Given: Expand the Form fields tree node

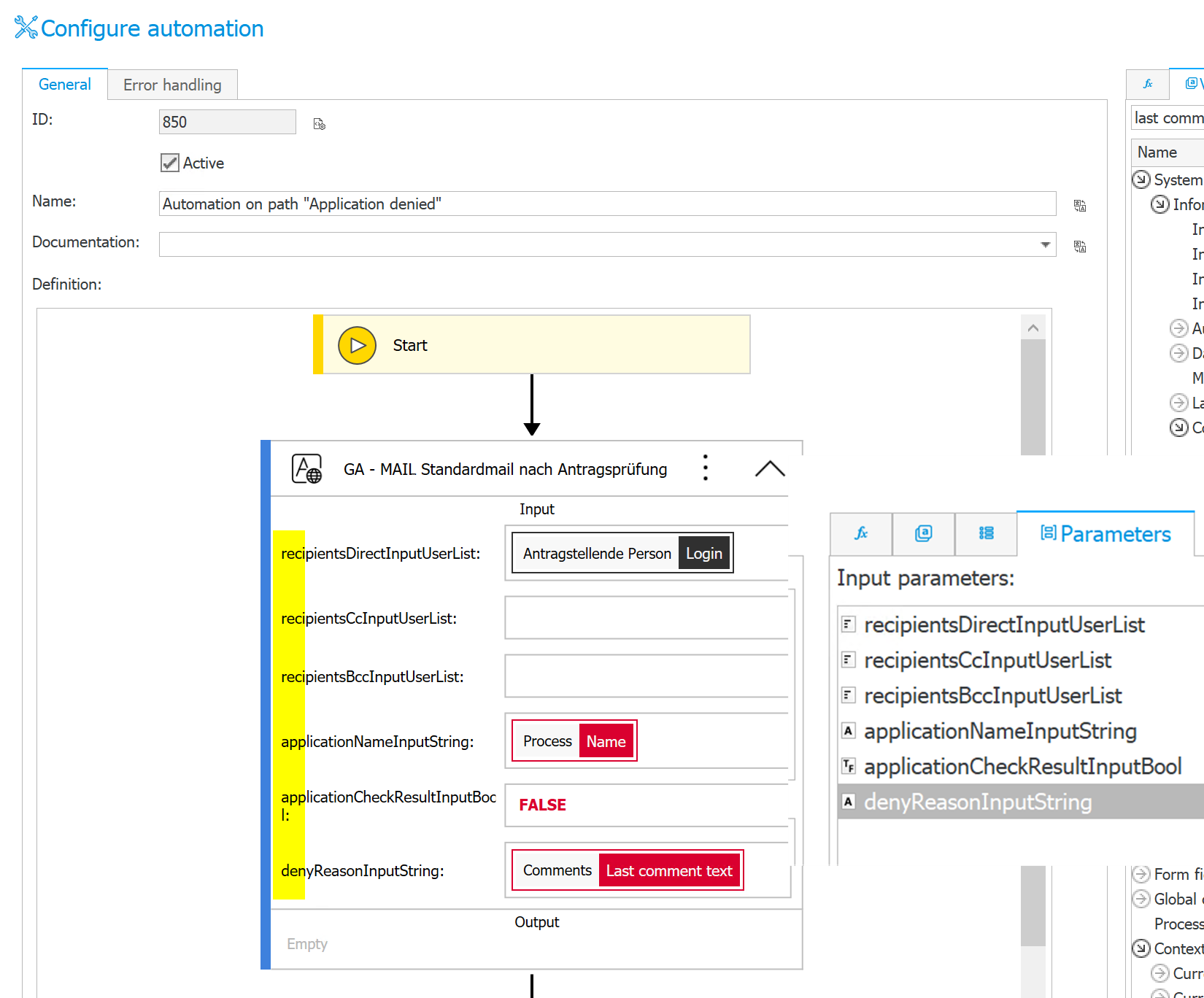Looking at the screenshot, I should [x=1141, y=874].
